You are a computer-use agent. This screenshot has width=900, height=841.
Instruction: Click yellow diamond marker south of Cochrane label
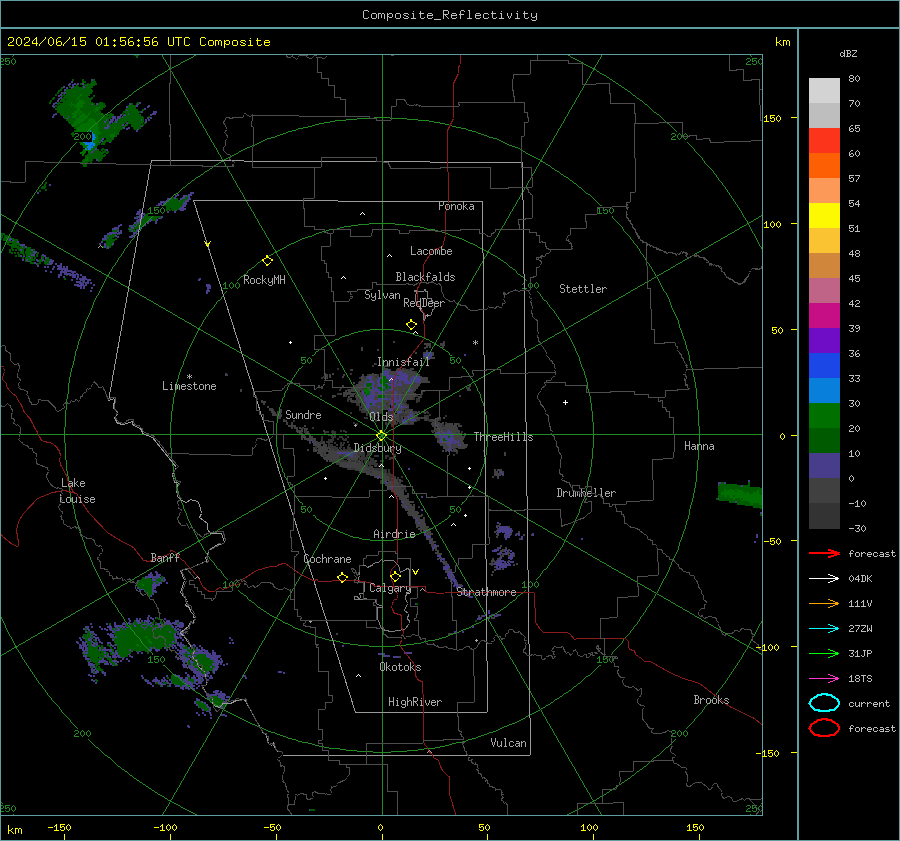pos(342,578)
